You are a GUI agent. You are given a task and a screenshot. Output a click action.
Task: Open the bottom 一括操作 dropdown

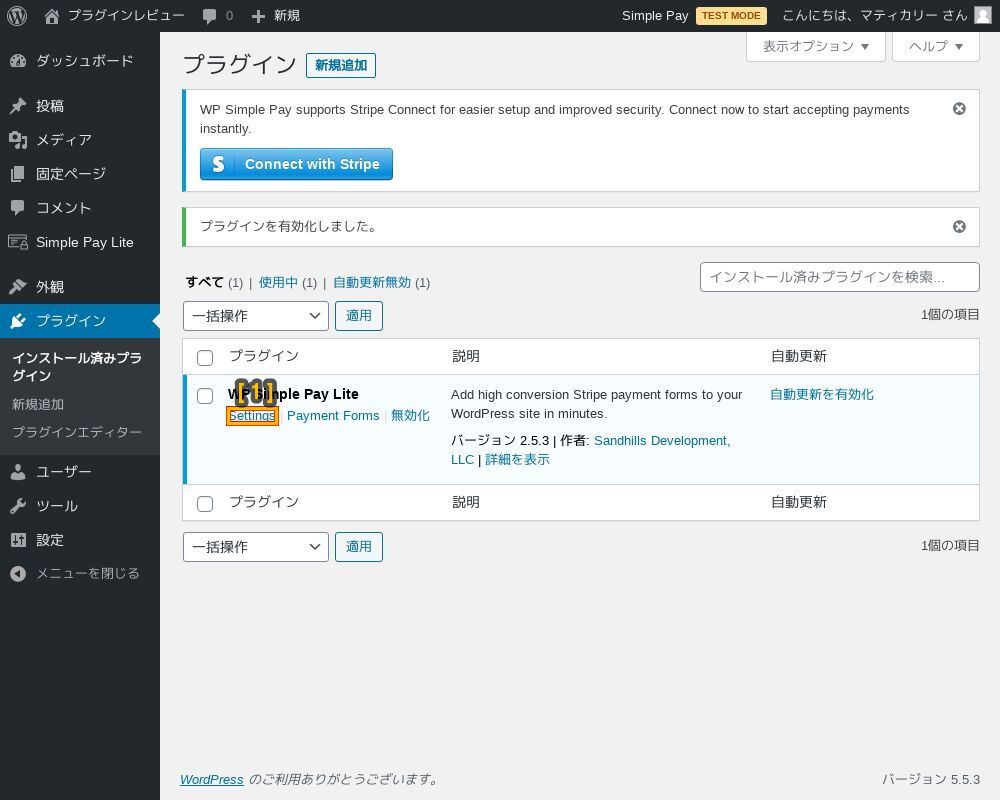(256, 547)
